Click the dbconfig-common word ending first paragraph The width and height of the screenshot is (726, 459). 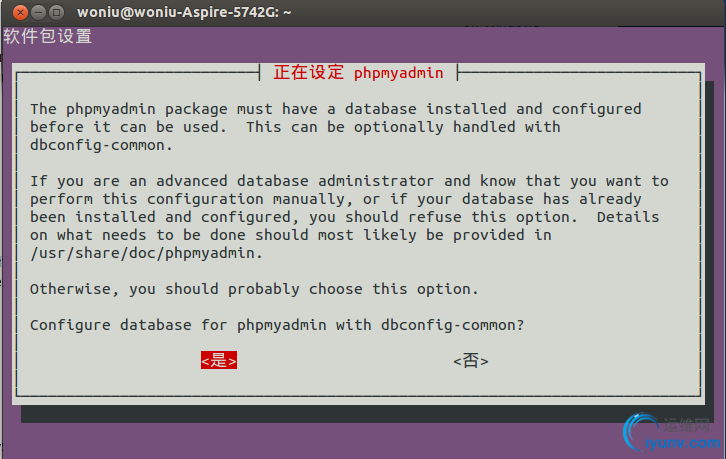(x=101, y=145)
